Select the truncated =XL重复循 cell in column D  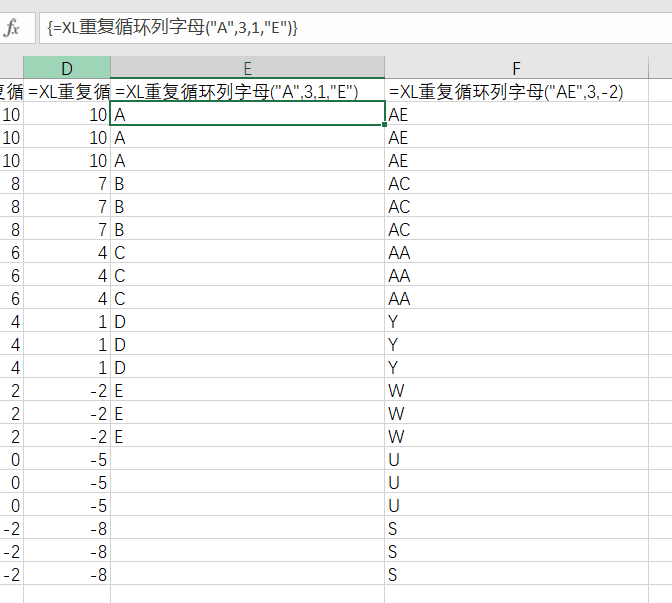pos(67,92)
